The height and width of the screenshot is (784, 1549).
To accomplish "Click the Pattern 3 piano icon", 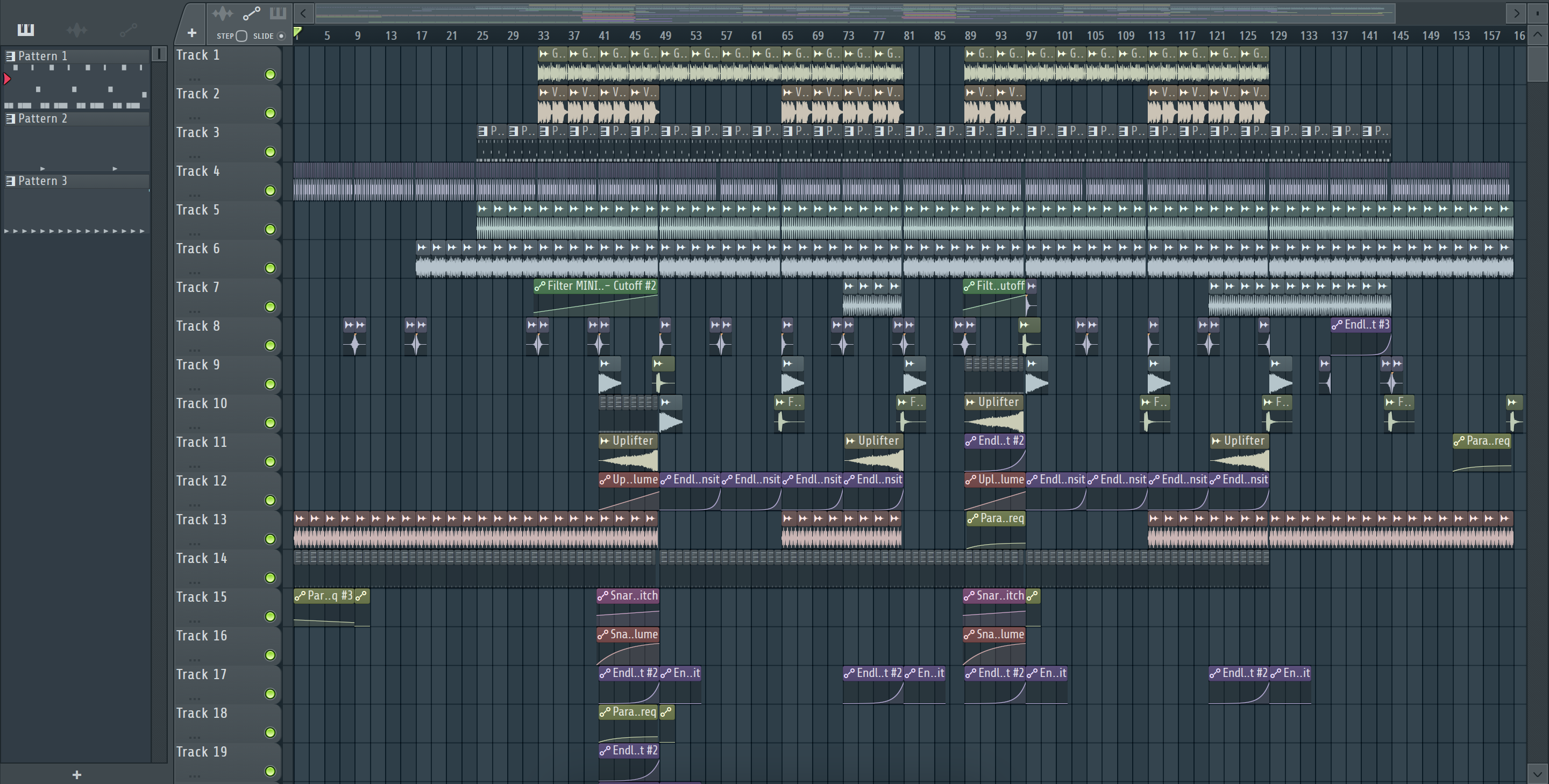I will (x=10, y=181).
